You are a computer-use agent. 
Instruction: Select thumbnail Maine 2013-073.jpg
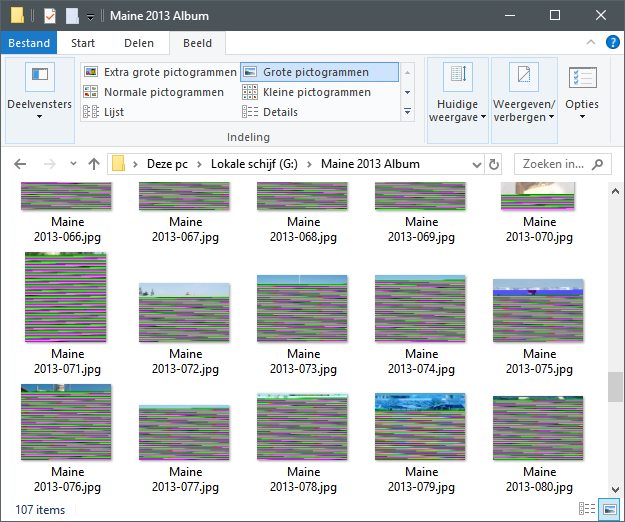point(302,308)
